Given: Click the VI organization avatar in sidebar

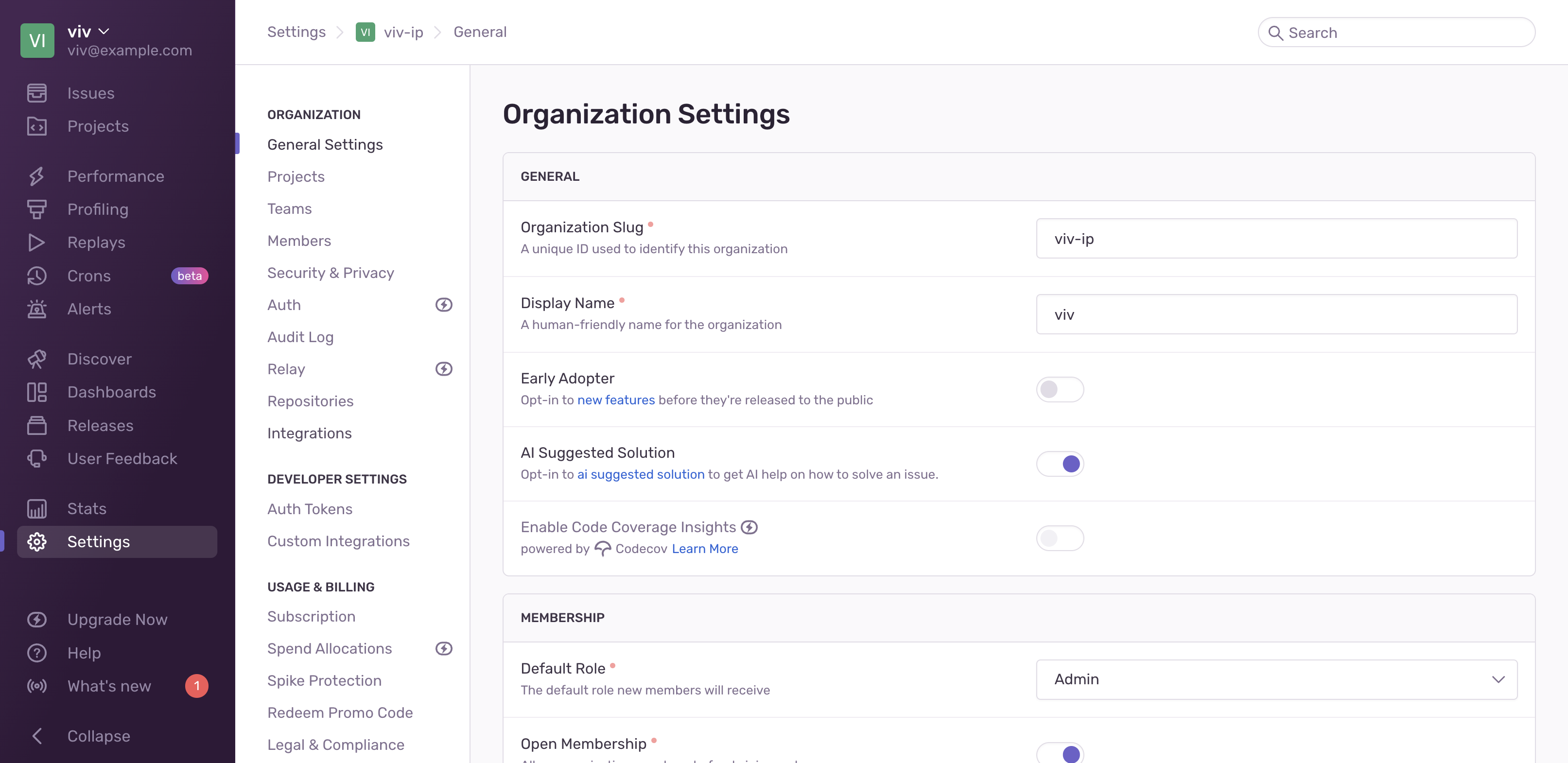Looking at the screenshot, I should point(37,40).
